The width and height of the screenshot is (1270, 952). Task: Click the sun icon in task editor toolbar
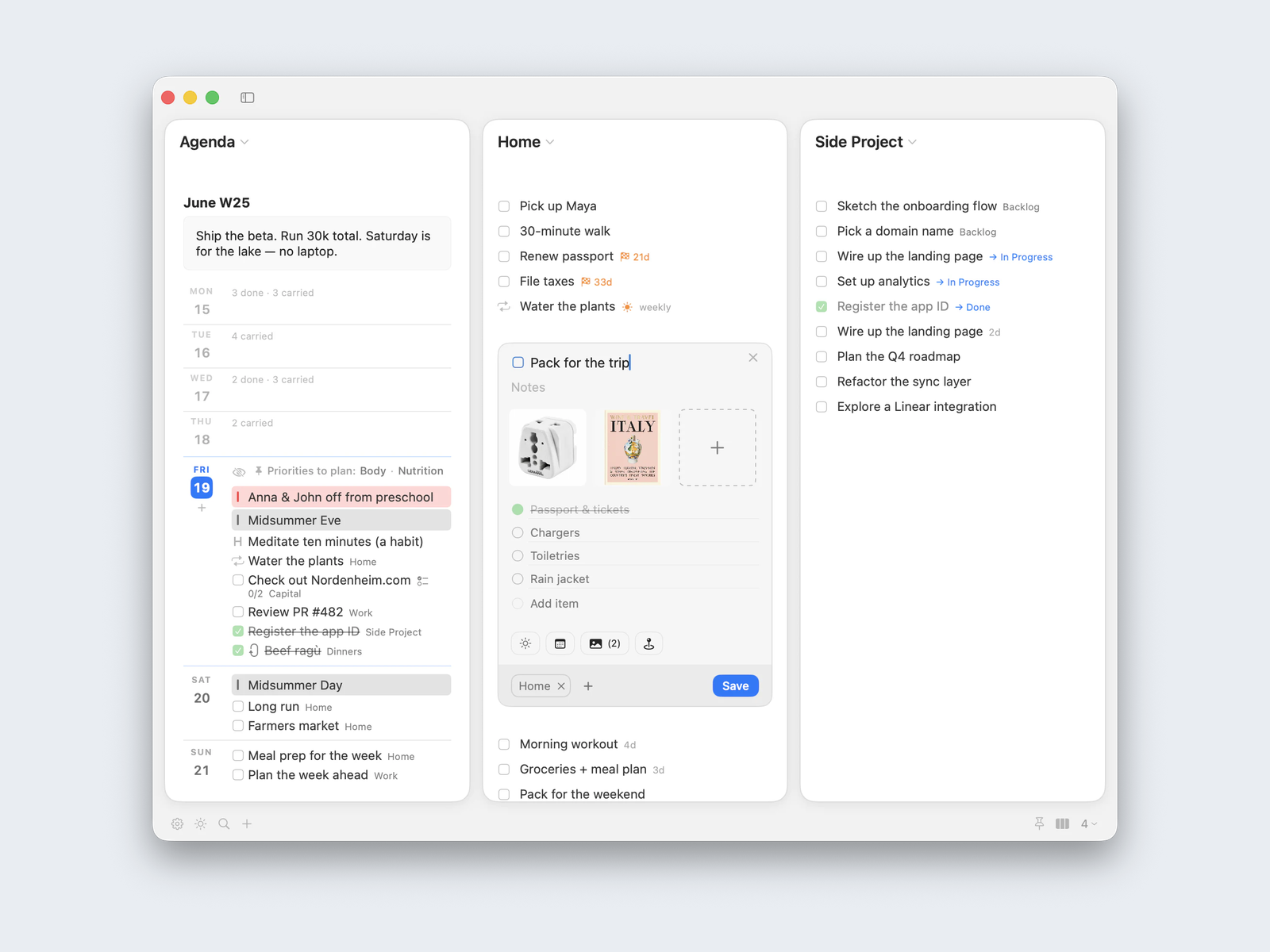coord(525,643)
